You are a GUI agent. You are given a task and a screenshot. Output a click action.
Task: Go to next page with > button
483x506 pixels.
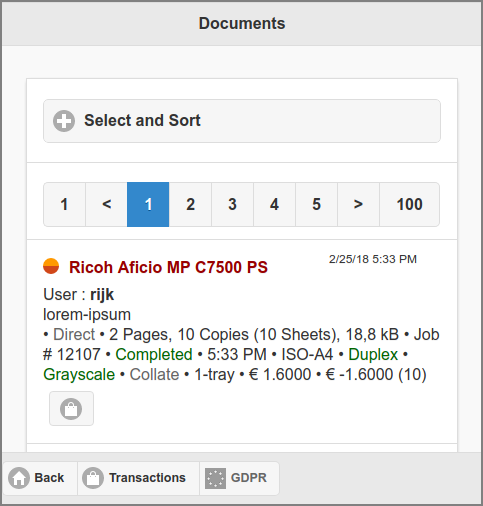coord(358,204)
